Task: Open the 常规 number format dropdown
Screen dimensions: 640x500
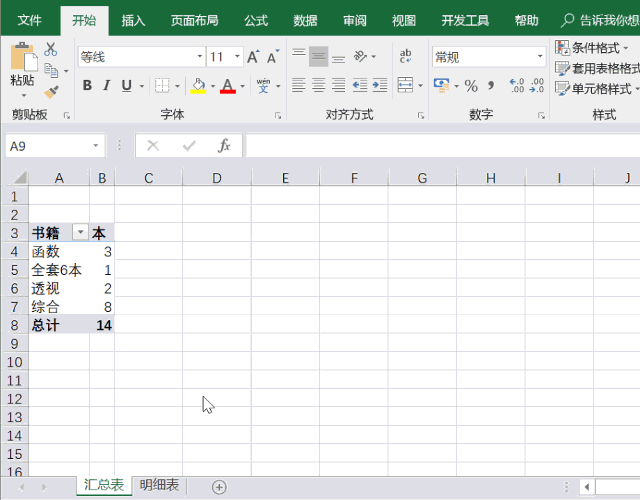Action: [540, 56]
